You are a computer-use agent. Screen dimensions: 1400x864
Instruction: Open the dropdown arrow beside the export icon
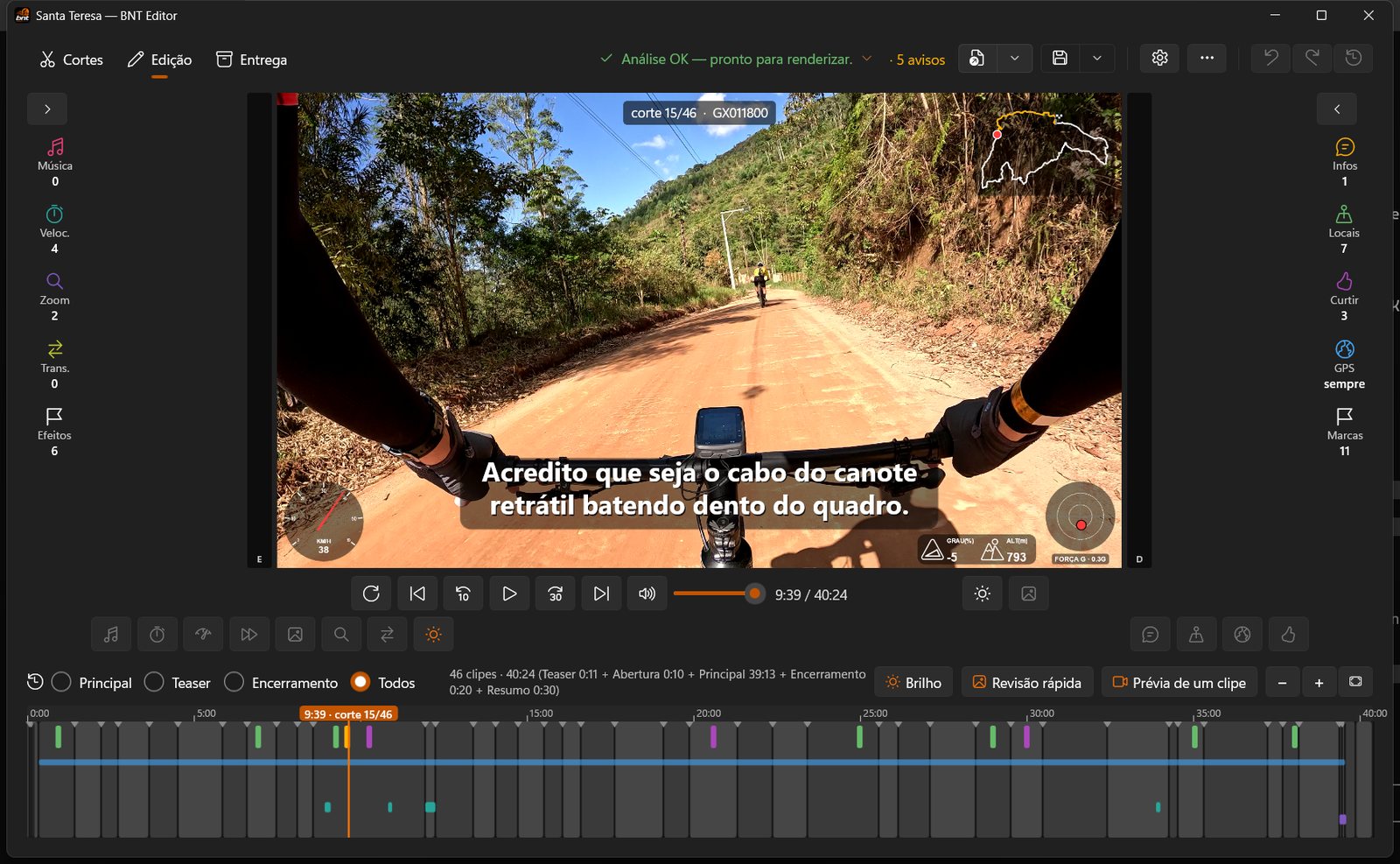click(1014, 59)
